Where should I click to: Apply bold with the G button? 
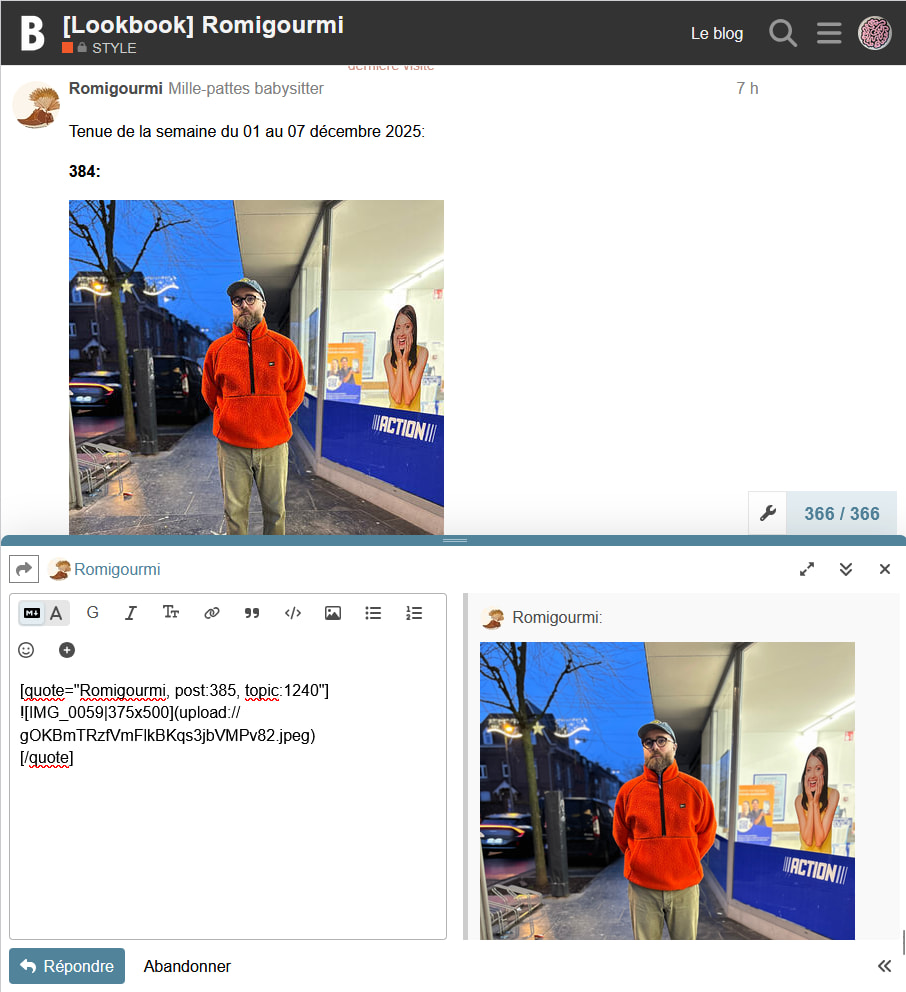93,613
